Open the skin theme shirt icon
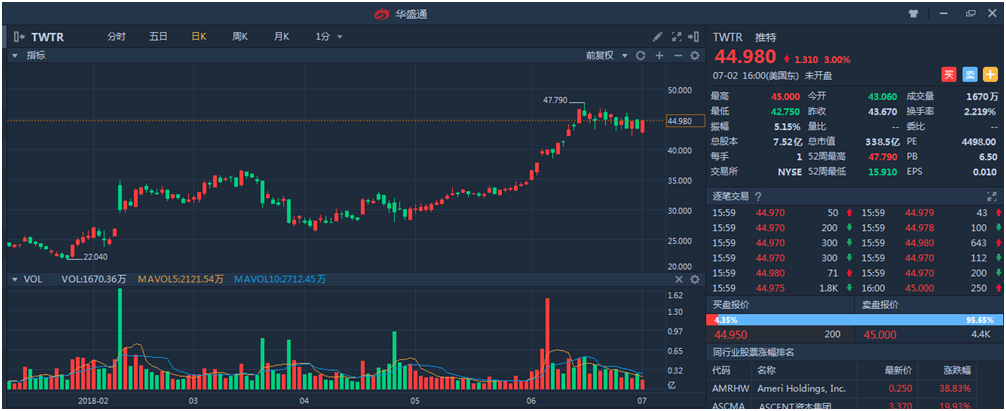The width and height of the screenshot is (1006, 411). (913, 14)
